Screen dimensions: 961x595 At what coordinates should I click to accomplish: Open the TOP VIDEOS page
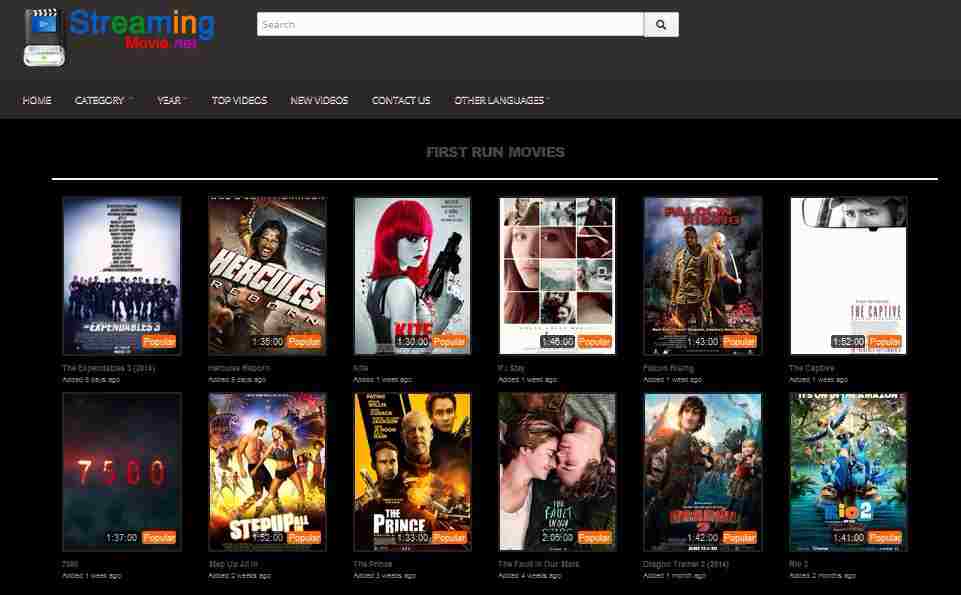point(240,100)
